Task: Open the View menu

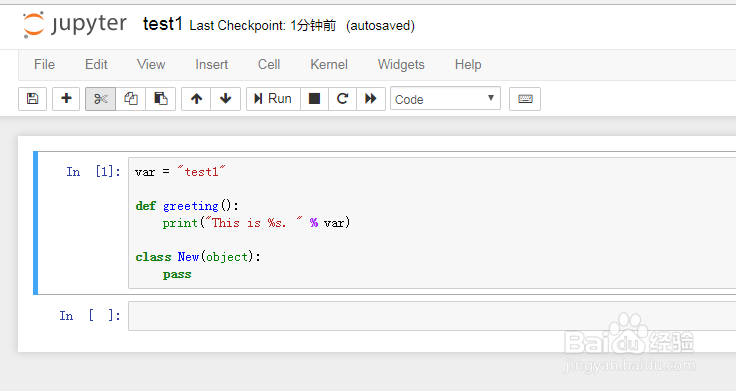Action: (x=151, y=64)
